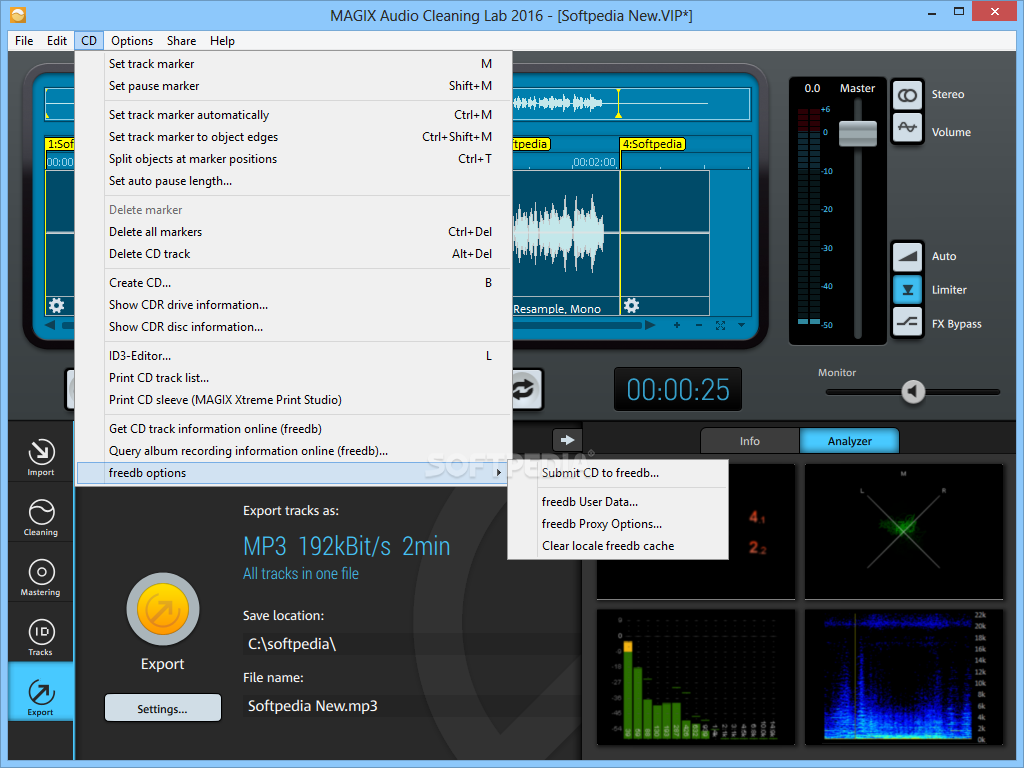
Task: Open the Edit menu
Action: click(x=57, y=40)
